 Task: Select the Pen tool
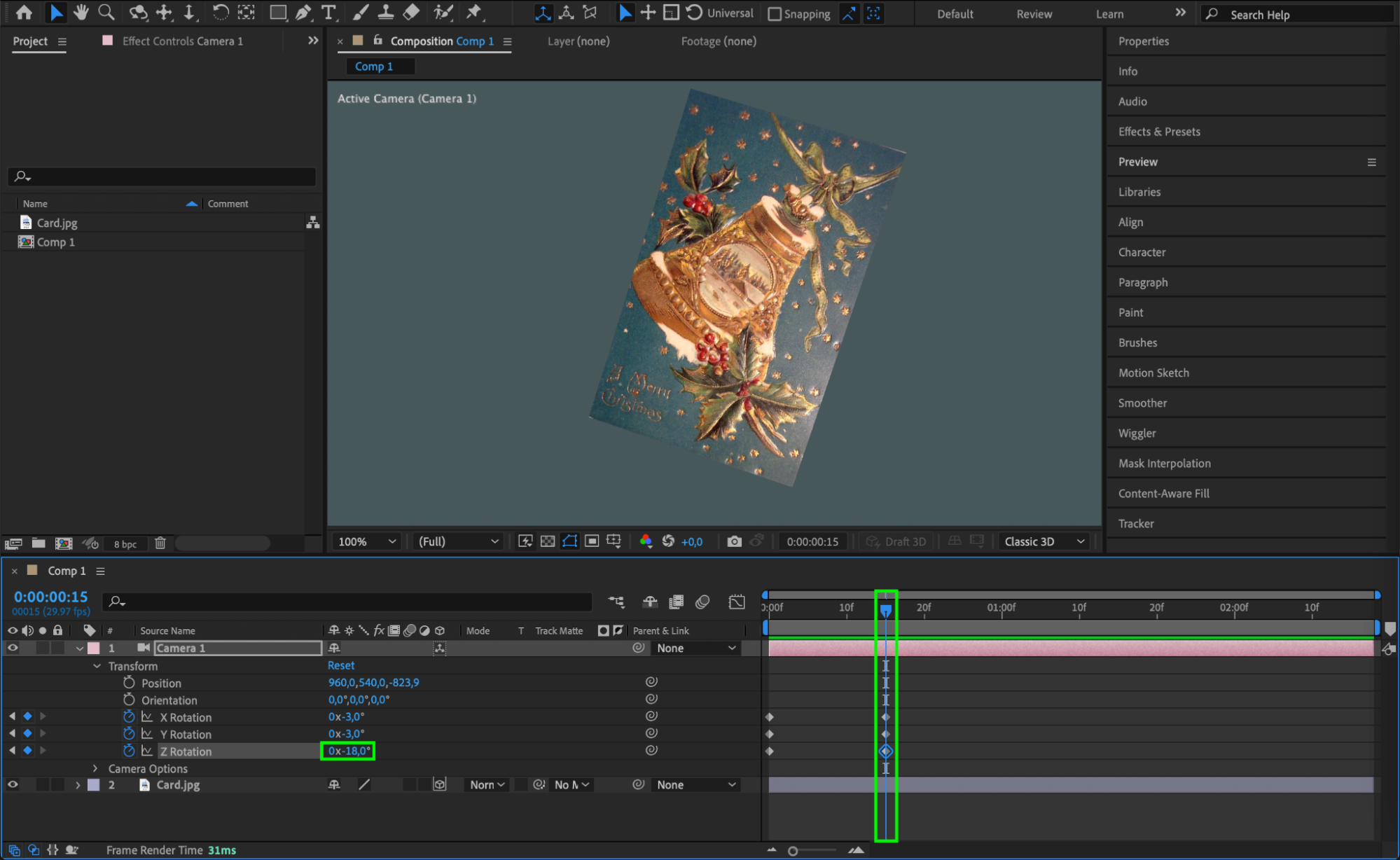click(x=303, y=12)
